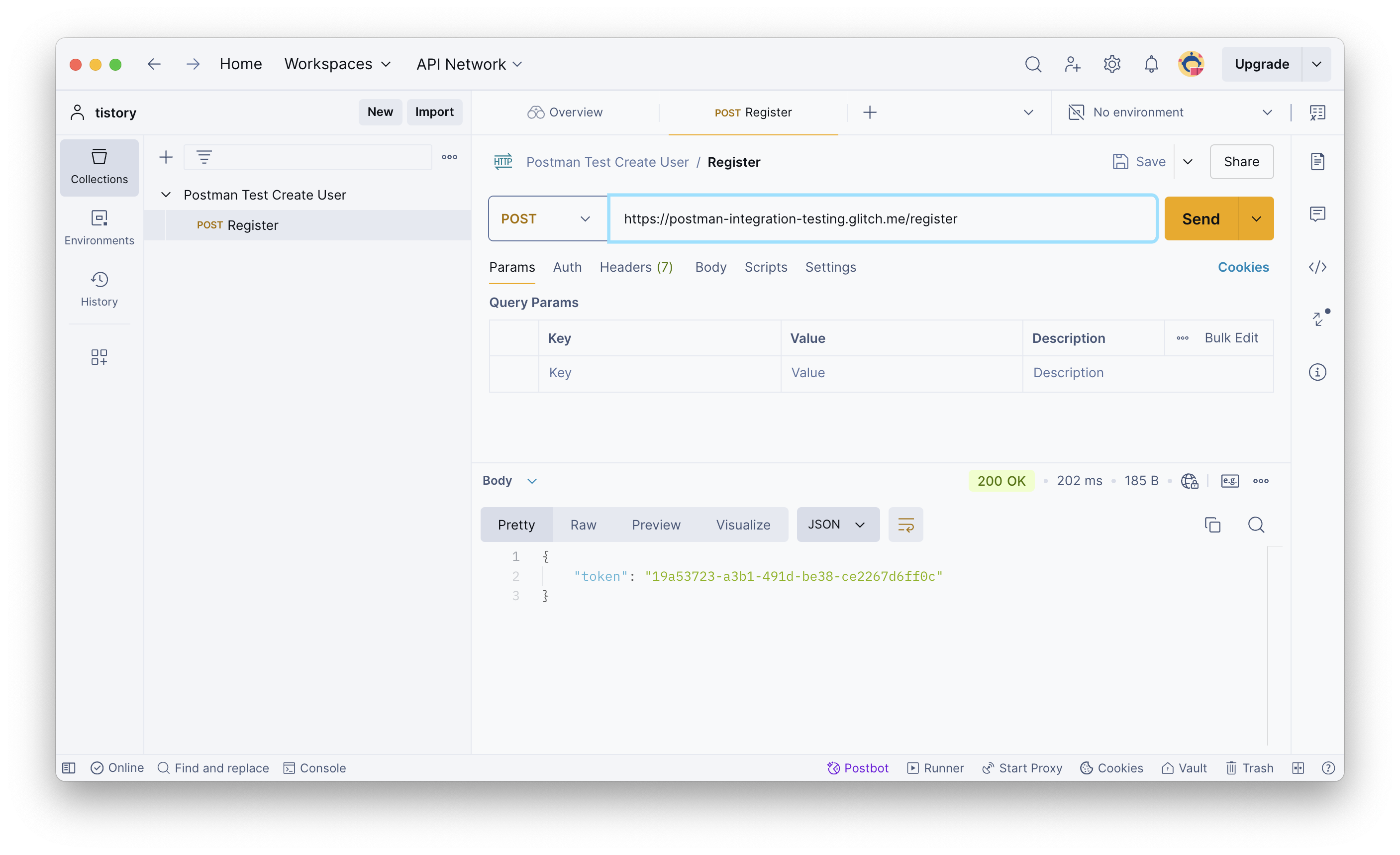Image resolution: width=1400 pixels, height=855 pixels.
Task: Switch to the Settings tab
Action: coord(830,267)
